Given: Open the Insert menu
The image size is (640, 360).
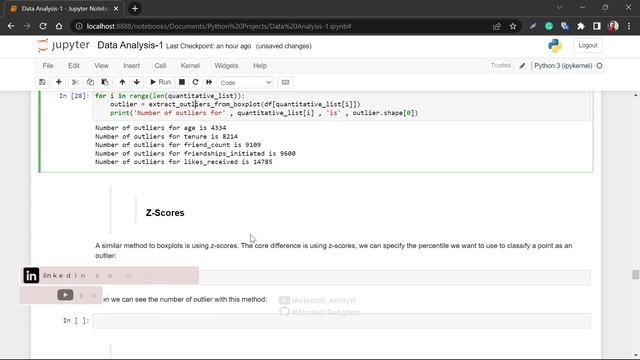Looking at the screenshot, I should [x=131, y=66].
